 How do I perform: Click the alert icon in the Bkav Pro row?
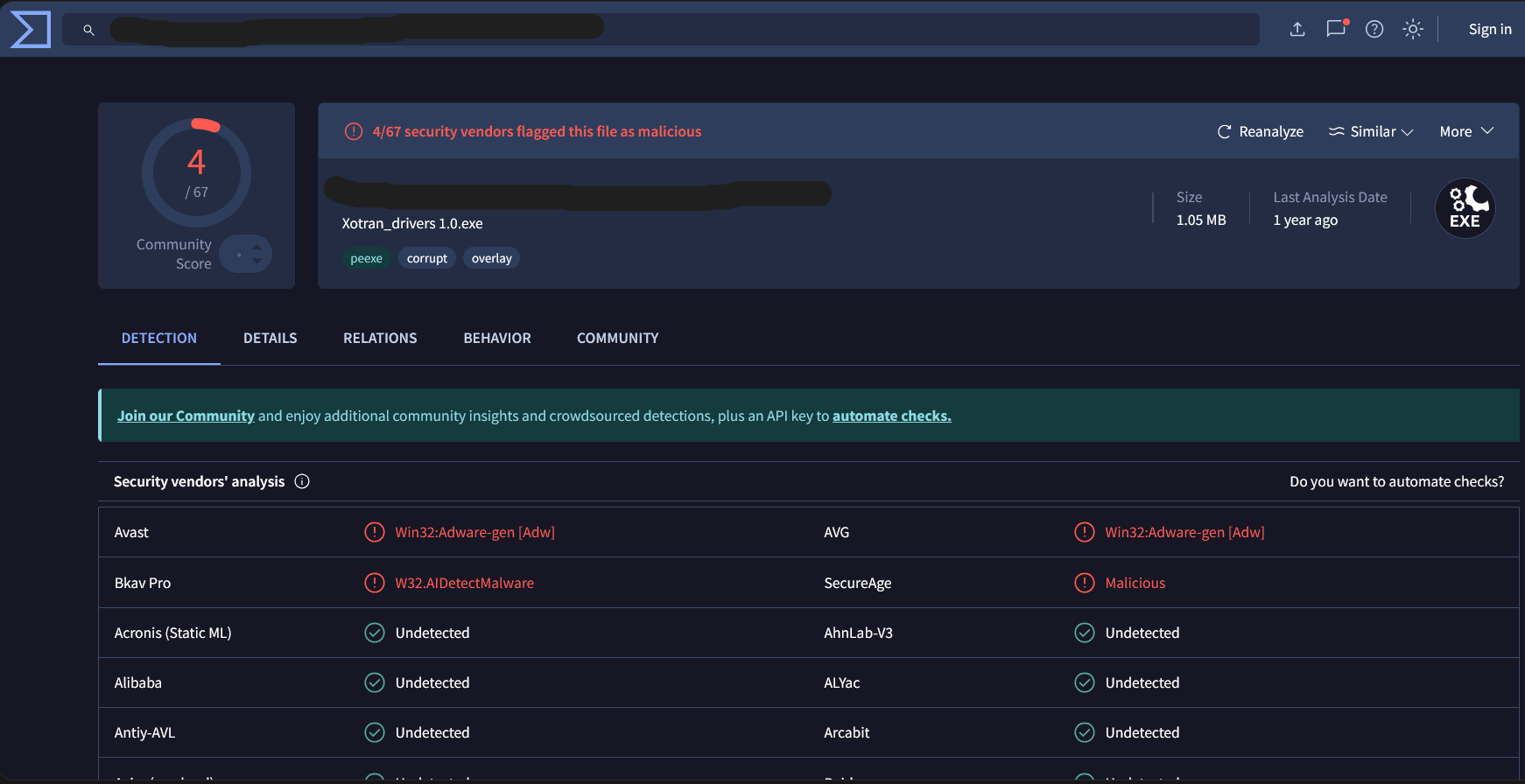tap(375, 583)
